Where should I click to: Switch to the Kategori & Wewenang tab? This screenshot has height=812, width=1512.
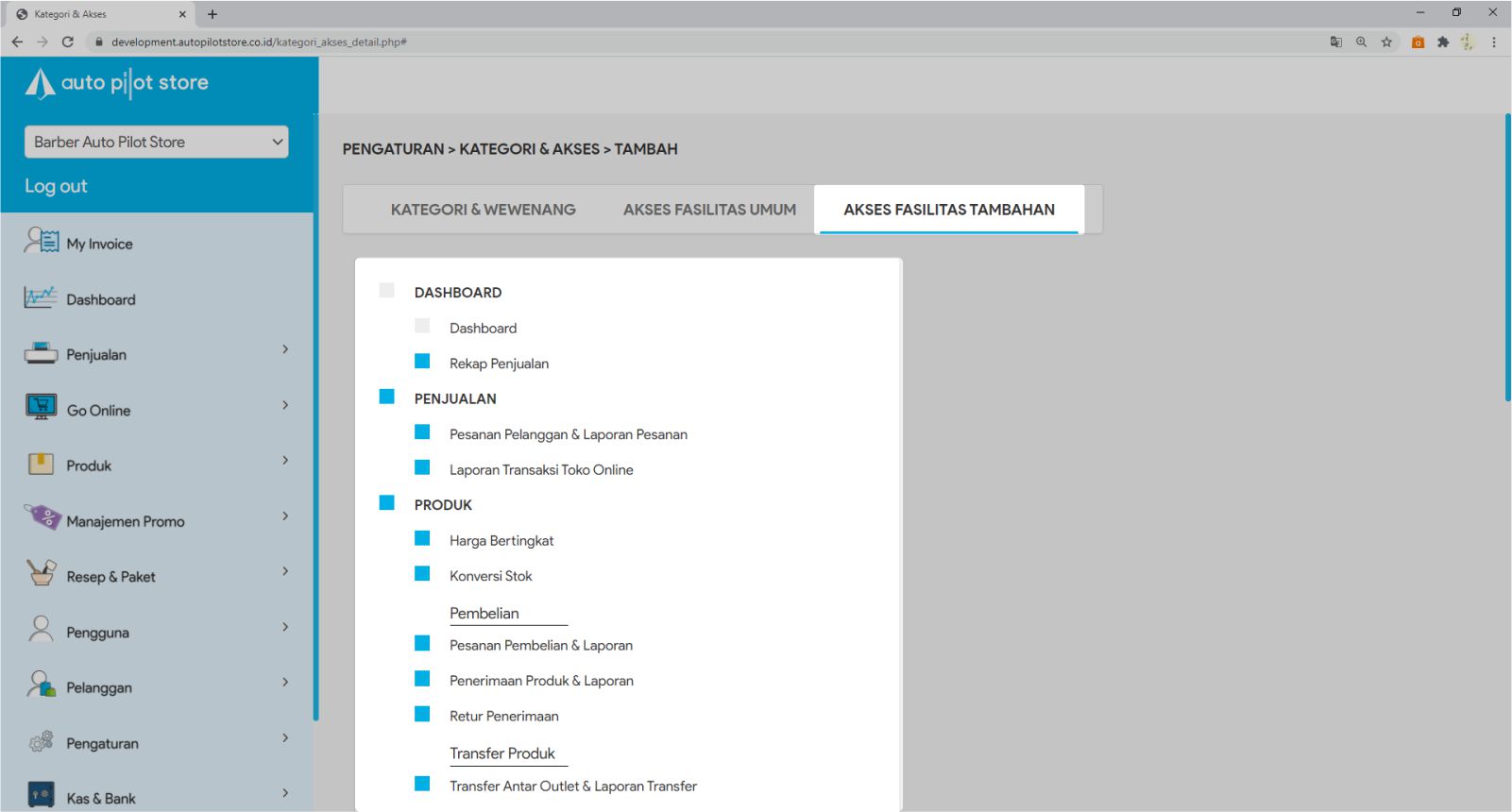(483, 210)
